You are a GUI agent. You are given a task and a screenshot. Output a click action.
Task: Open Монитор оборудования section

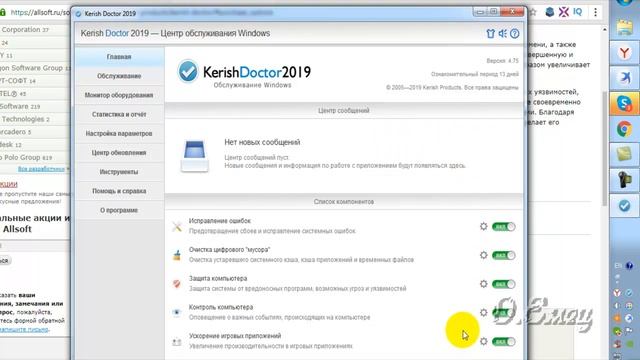point(119,95)
